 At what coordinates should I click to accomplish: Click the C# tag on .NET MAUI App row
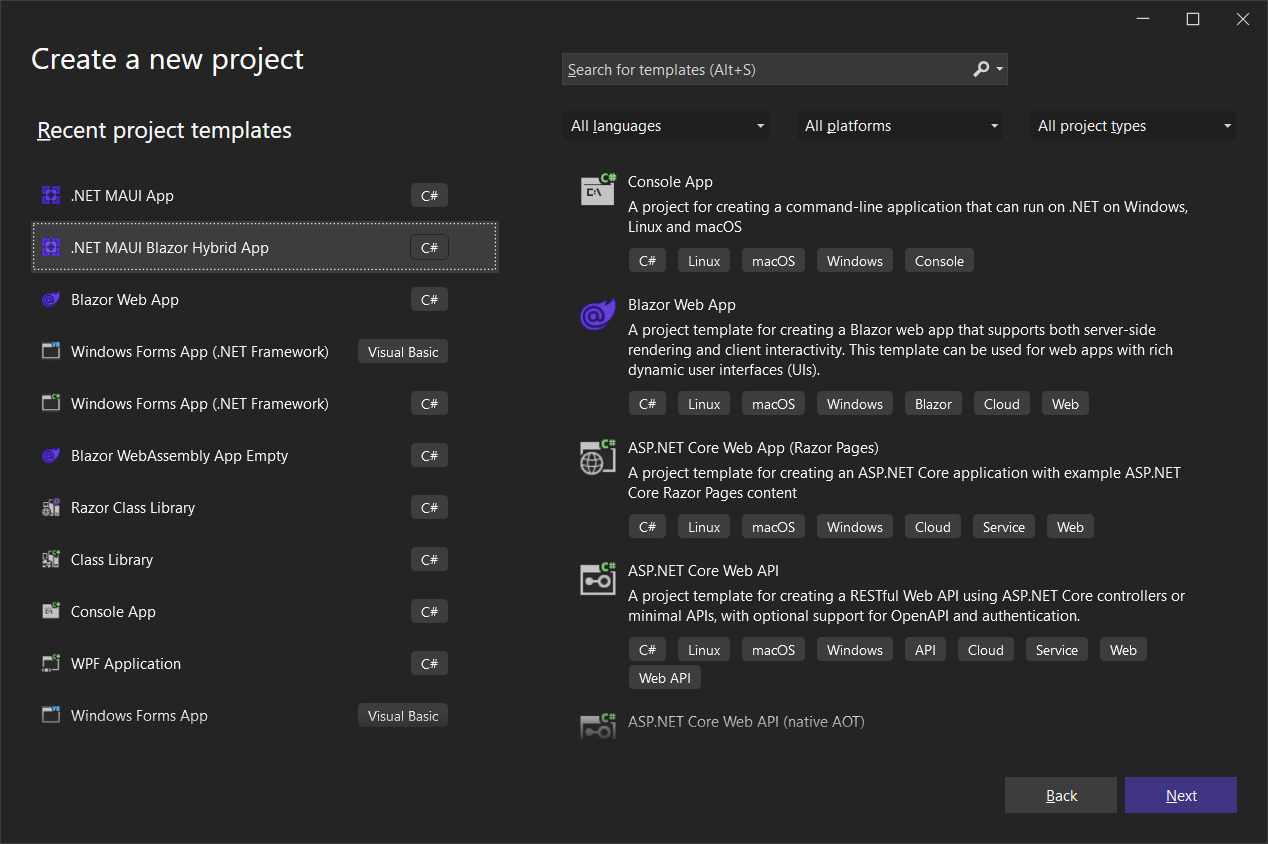[x=429, y=195]
